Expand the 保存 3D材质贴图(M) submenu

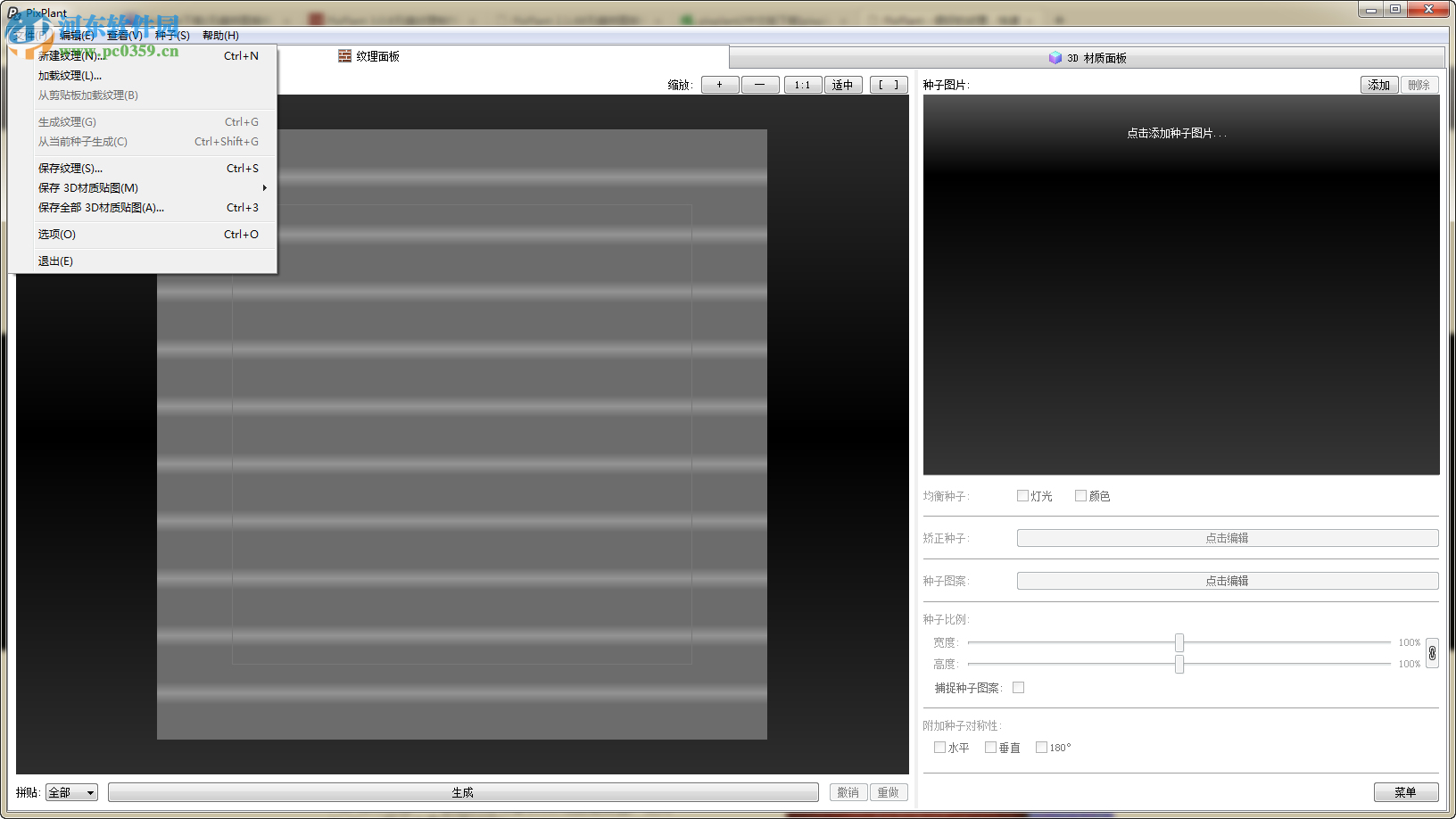click(x=143, y=188)
